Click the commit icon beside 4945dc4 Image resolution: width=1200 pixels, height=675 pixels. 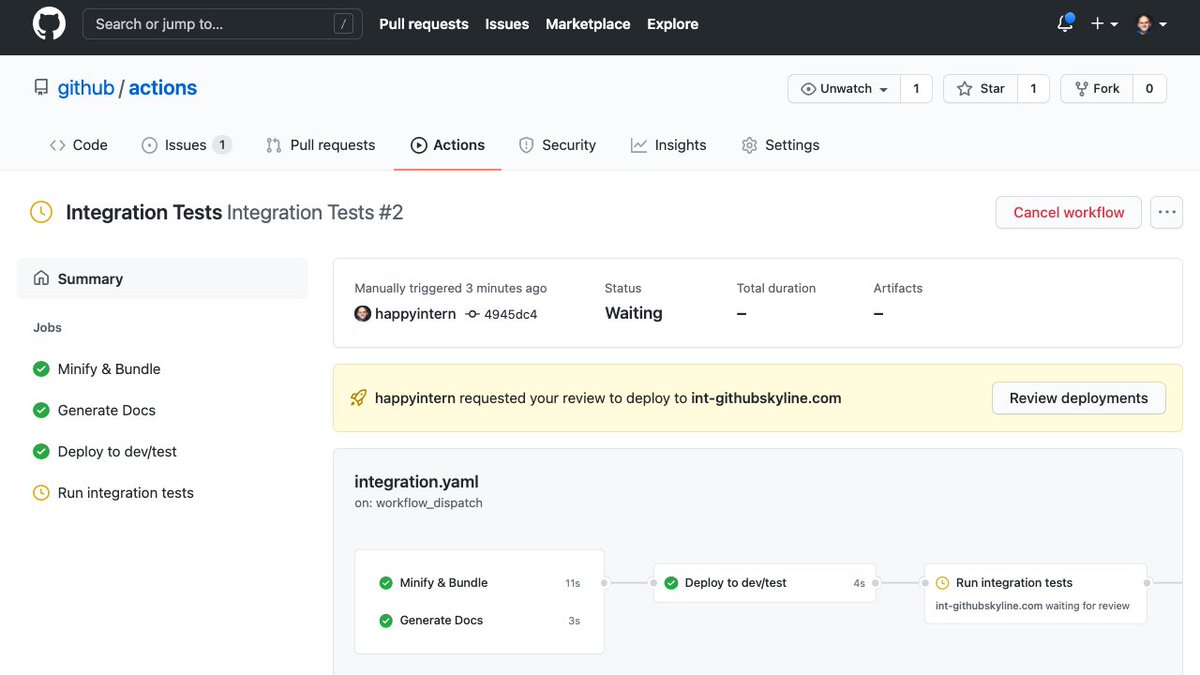472,314
